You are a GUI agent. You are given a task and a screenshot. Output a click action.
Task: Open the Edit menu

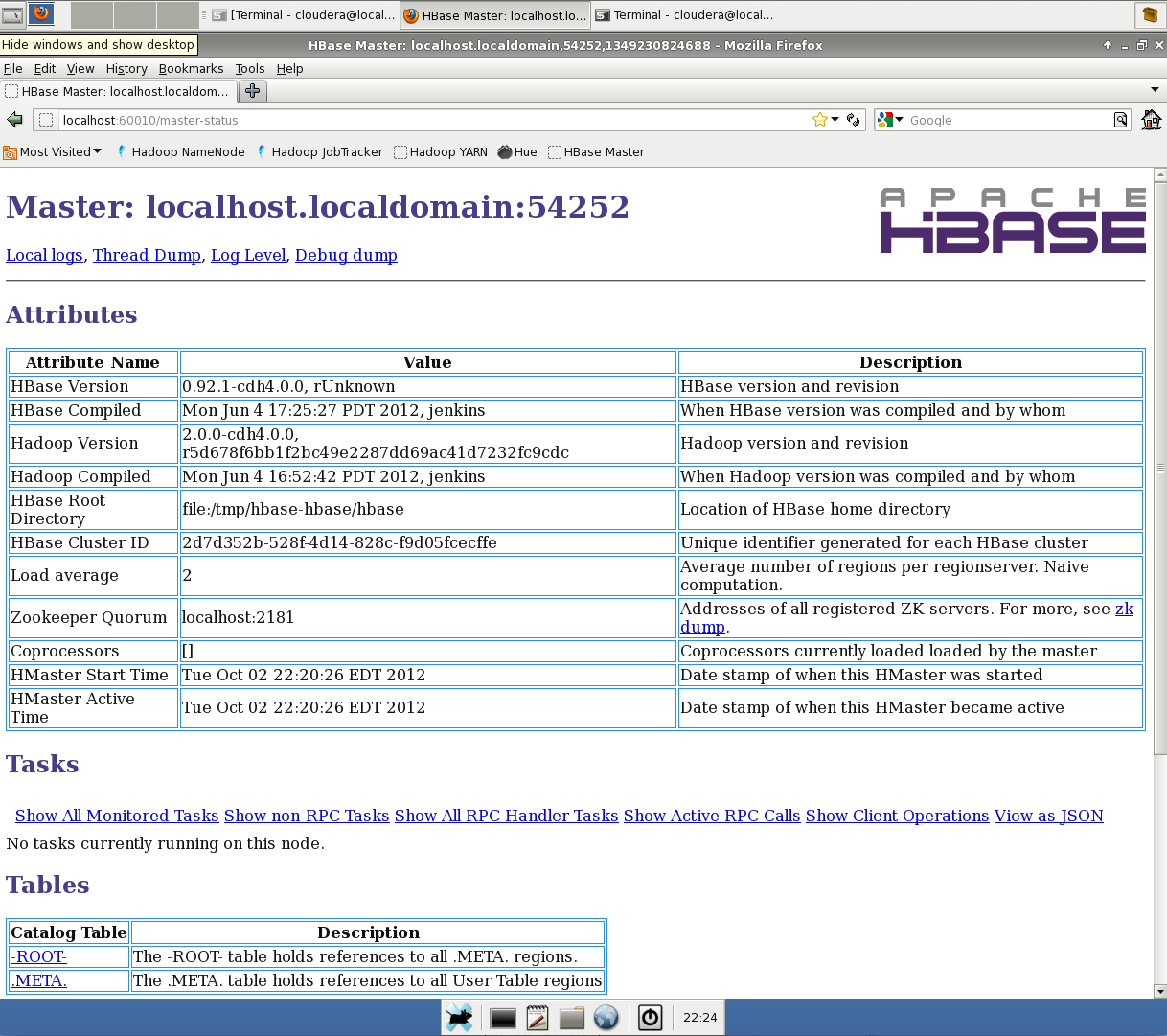tap(45, 68)
